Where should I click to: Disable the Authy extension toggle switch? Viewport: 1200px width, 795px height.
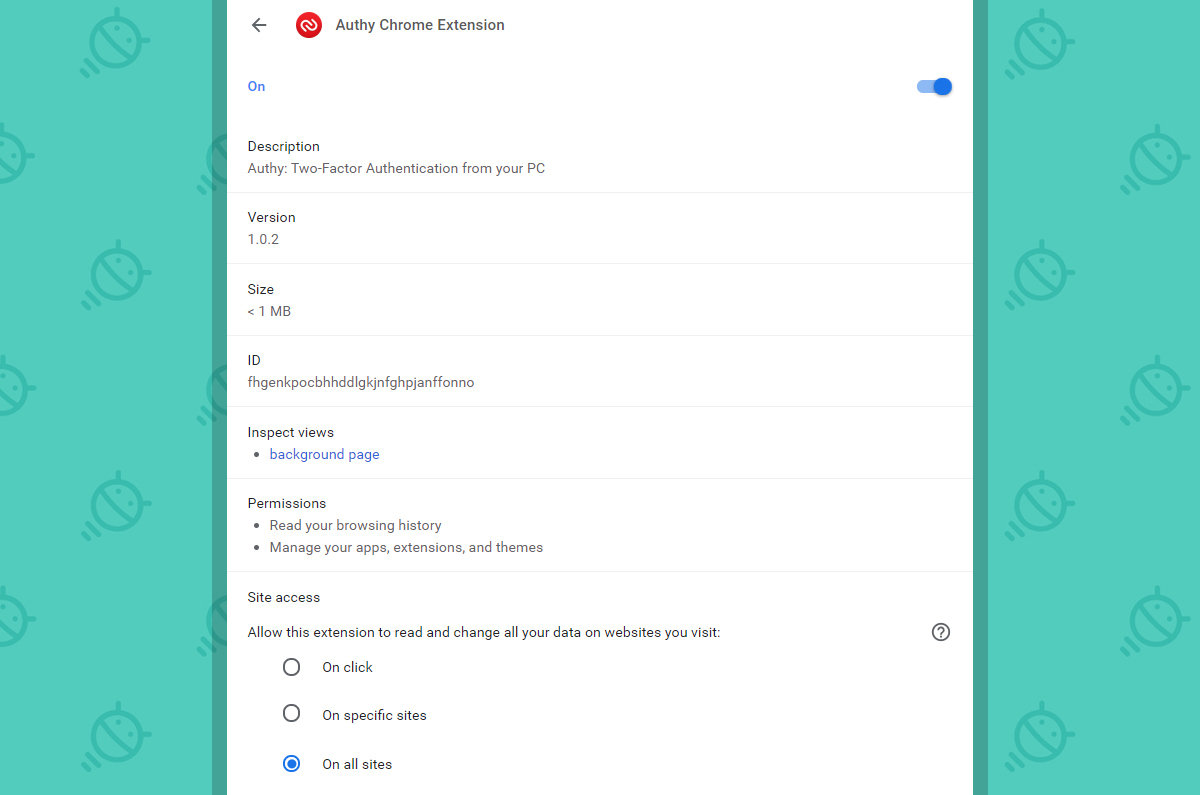935,87
